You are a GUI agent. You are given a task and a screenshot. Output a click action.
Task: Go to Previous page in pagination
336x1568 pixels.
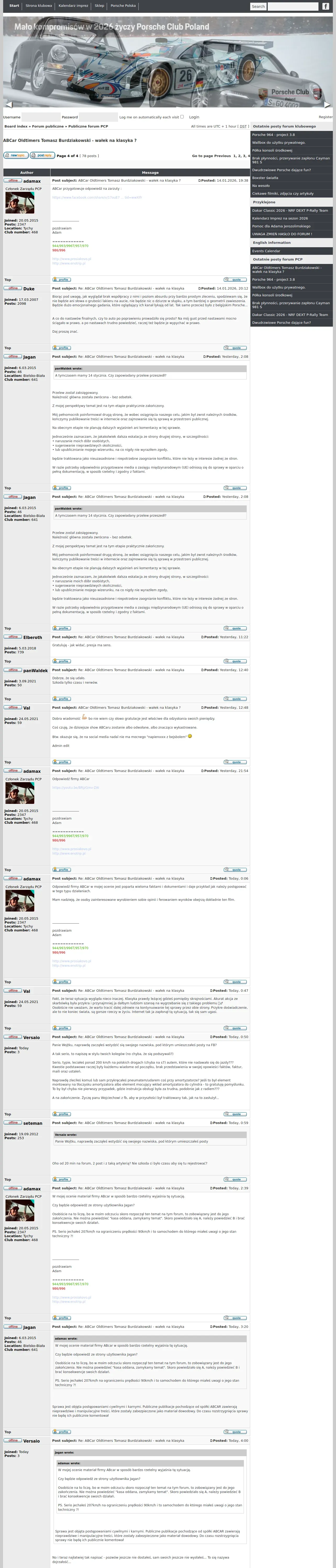(223, 156)
